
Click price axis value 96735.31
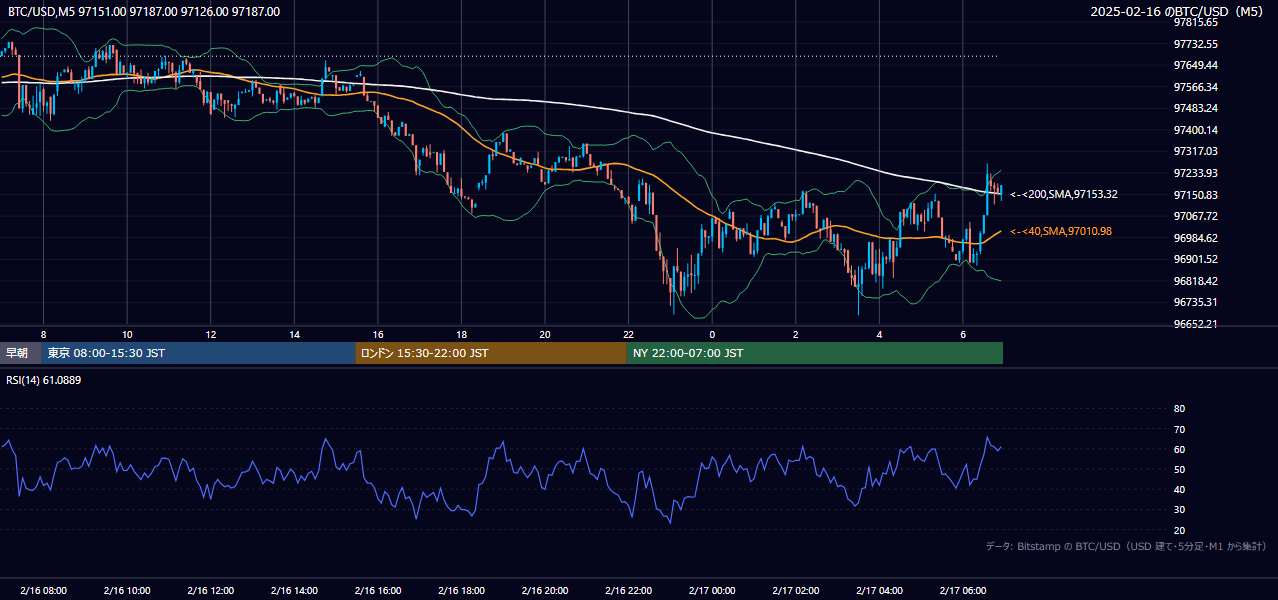1196,302
